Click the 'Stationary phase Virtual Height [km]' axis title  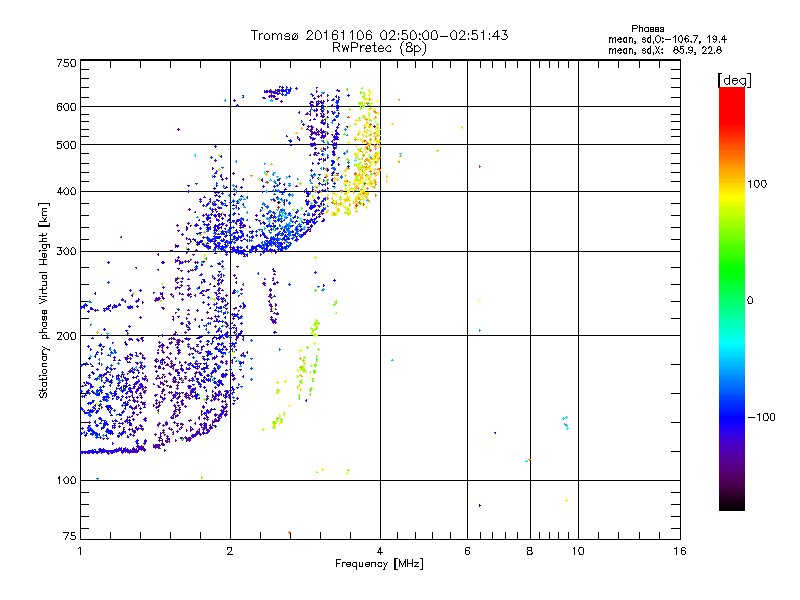44,301
